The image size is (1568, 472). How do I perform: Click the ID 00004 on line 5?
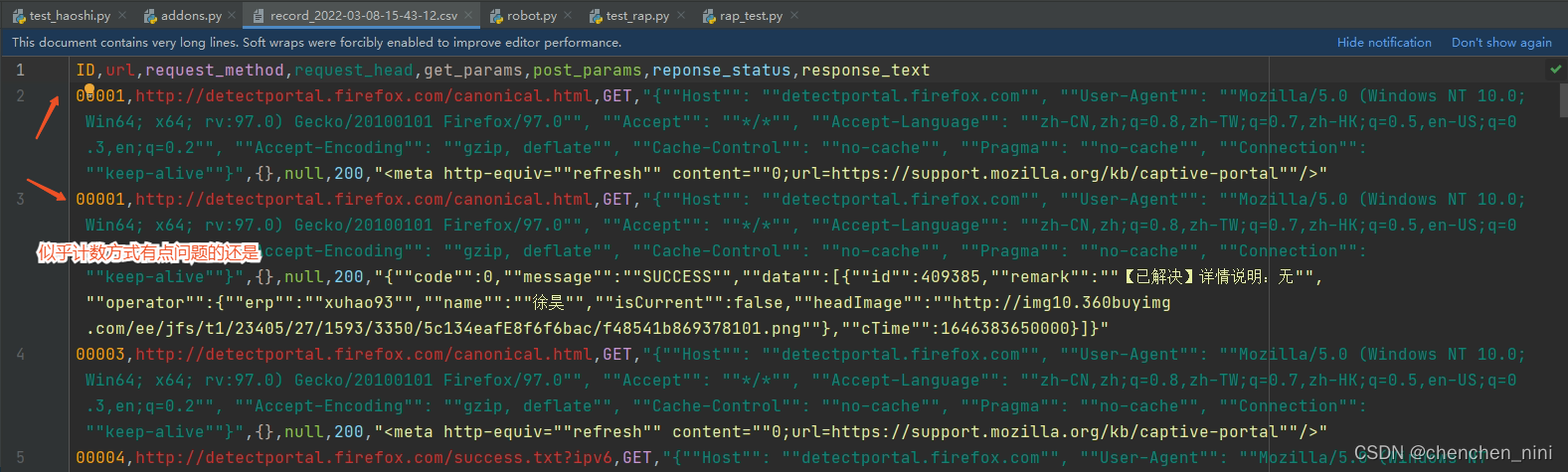100,458
